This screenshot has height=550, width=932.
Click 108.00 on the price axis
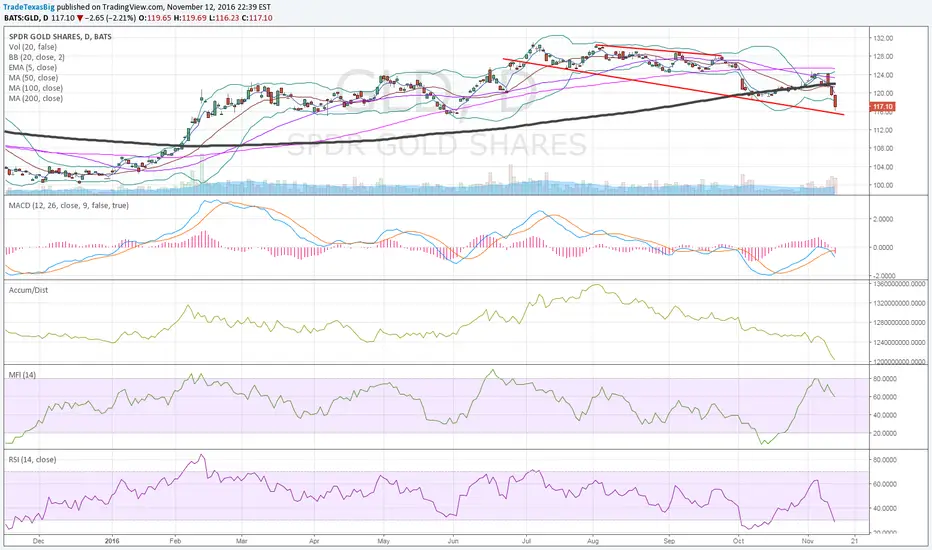[884, 149]
